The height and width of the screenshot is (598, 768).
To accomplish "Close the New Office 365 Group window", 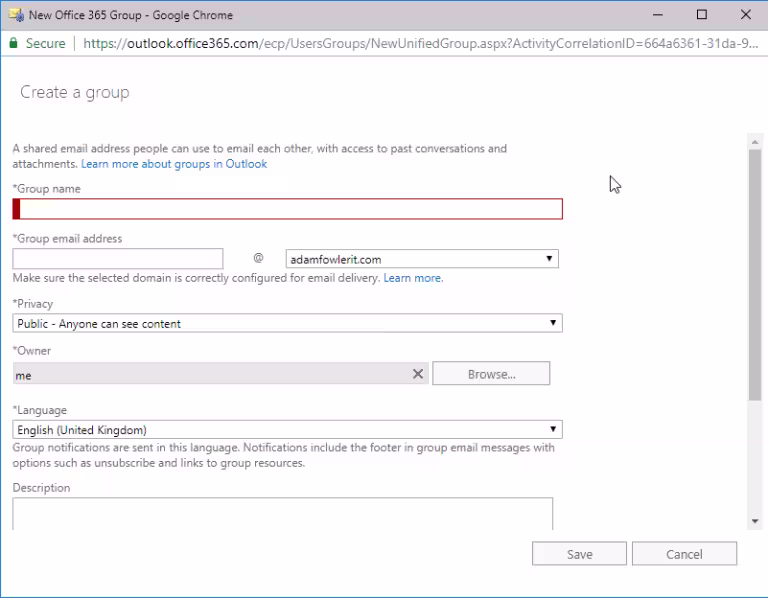I will [x=746, y=14].
